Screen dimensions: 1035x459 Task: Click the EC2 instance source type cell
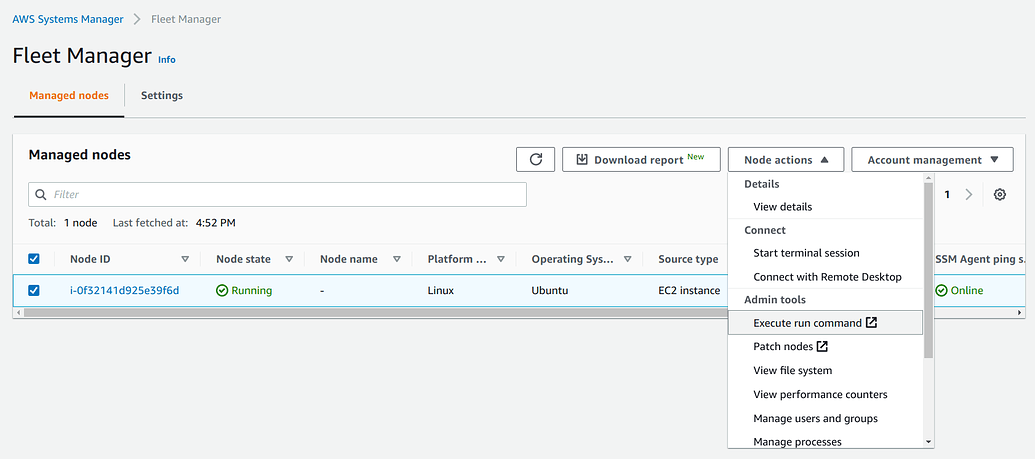pos(689,291)
